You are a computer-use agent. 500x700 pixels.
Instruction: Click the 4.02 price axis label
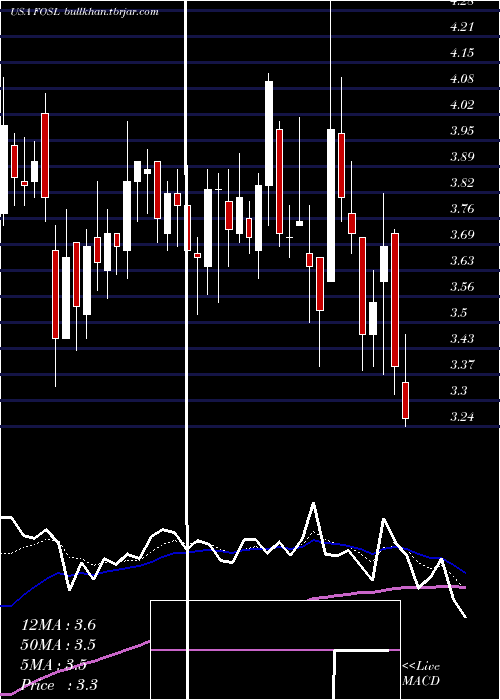click(x=462, y=105)
